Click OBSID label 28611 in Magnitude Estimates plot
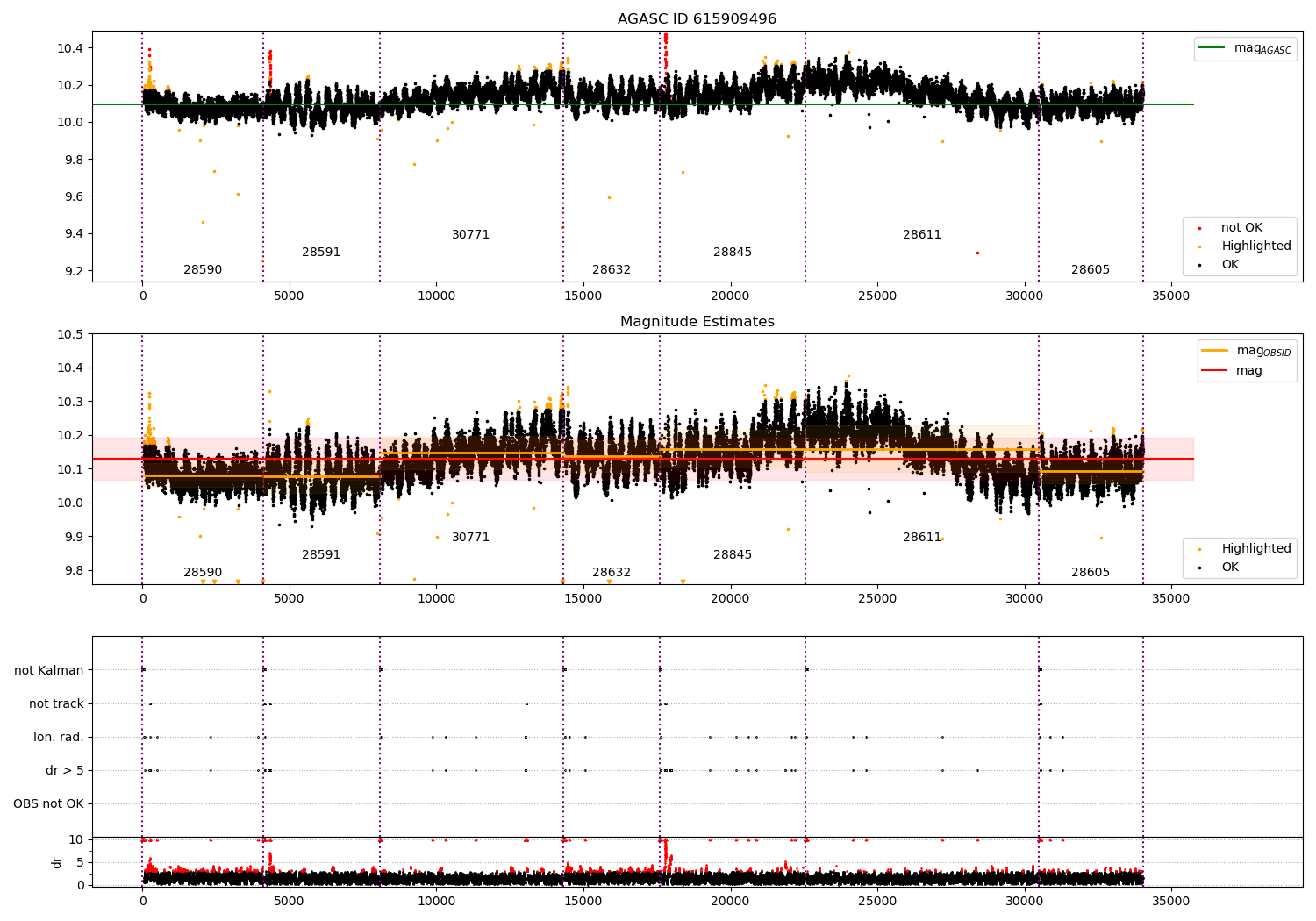This screenshot has height=921, width=1316. pos(922,538)
